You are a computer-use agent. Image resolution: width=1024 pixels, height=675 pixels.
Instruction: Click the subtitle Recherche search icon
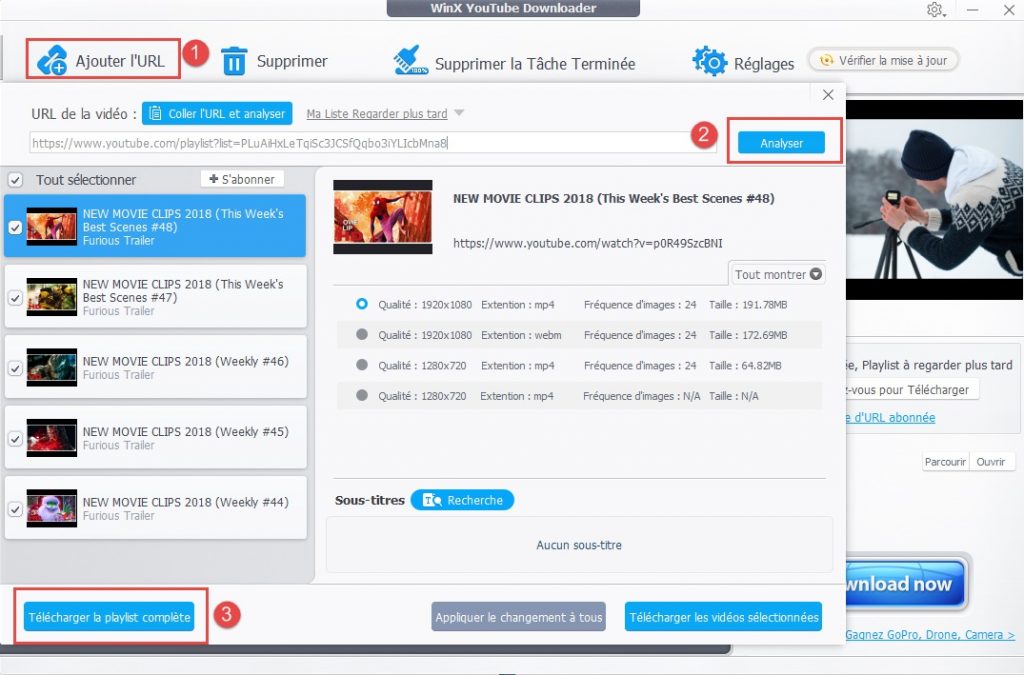(431, 500)
